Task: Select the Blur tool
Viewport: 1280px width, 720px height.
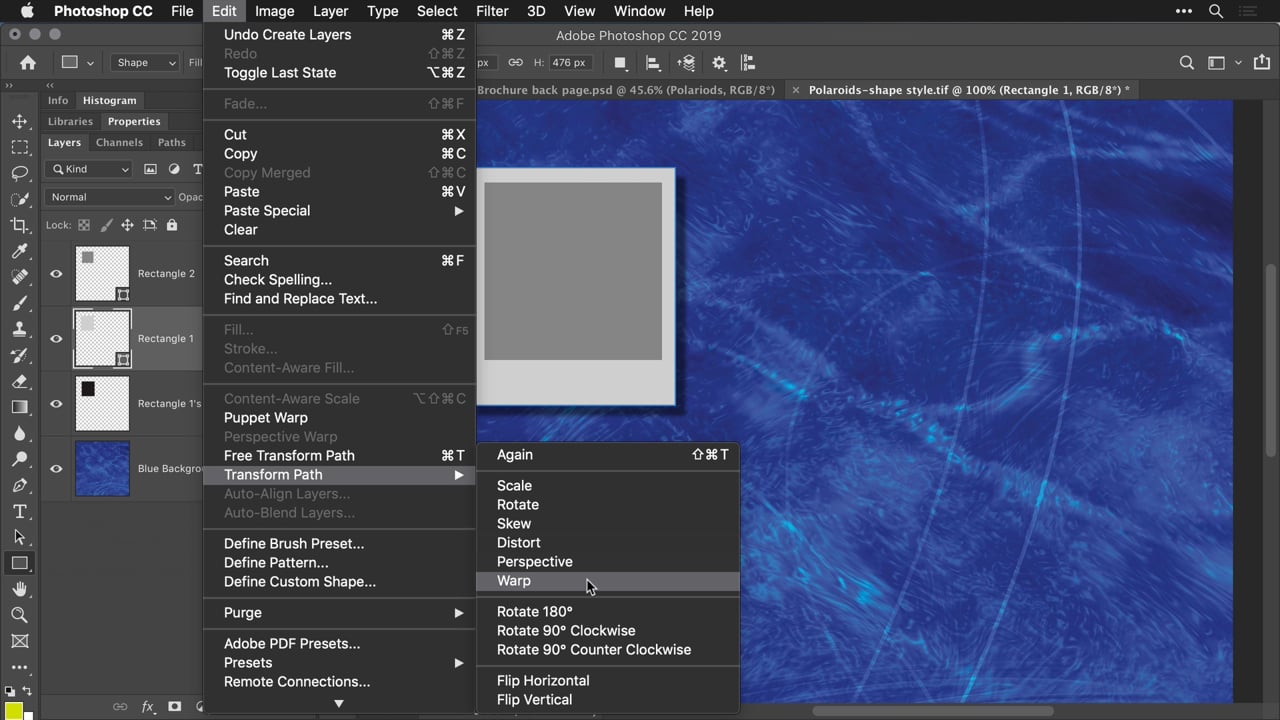Action: point(19,433)
